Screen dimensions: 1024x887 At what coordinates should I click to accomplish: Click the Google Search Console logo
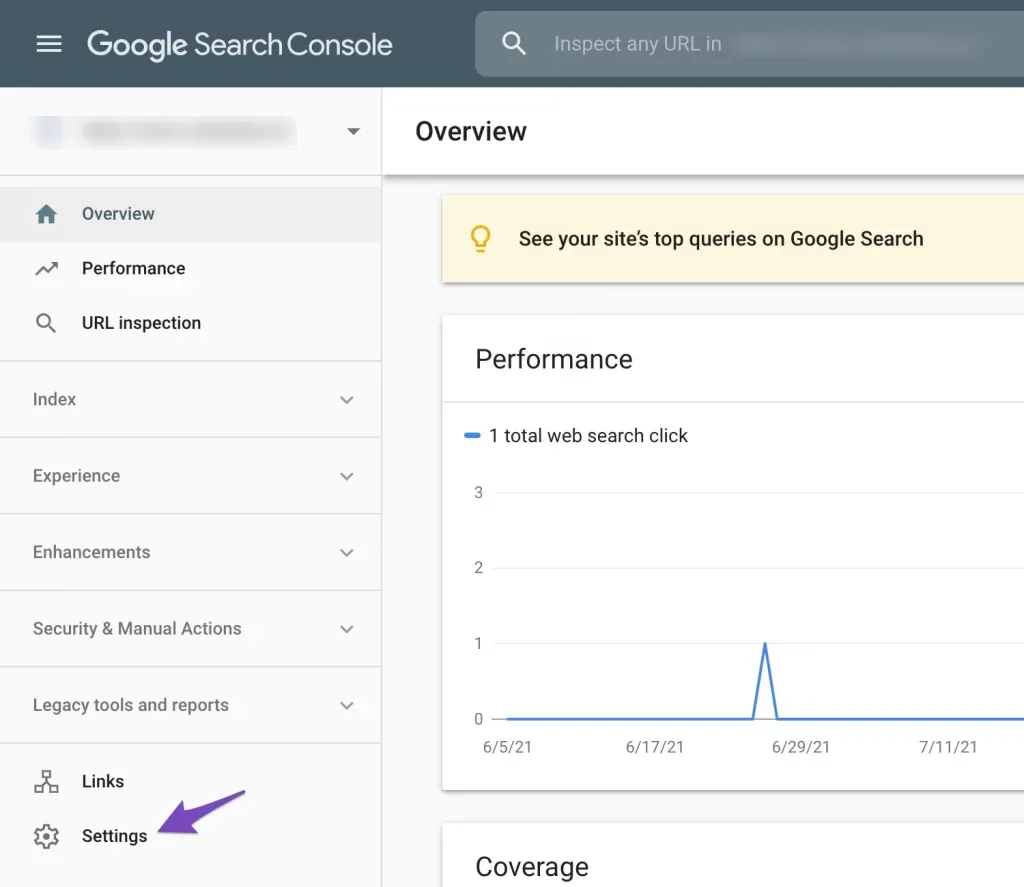[x=240, y=45]
